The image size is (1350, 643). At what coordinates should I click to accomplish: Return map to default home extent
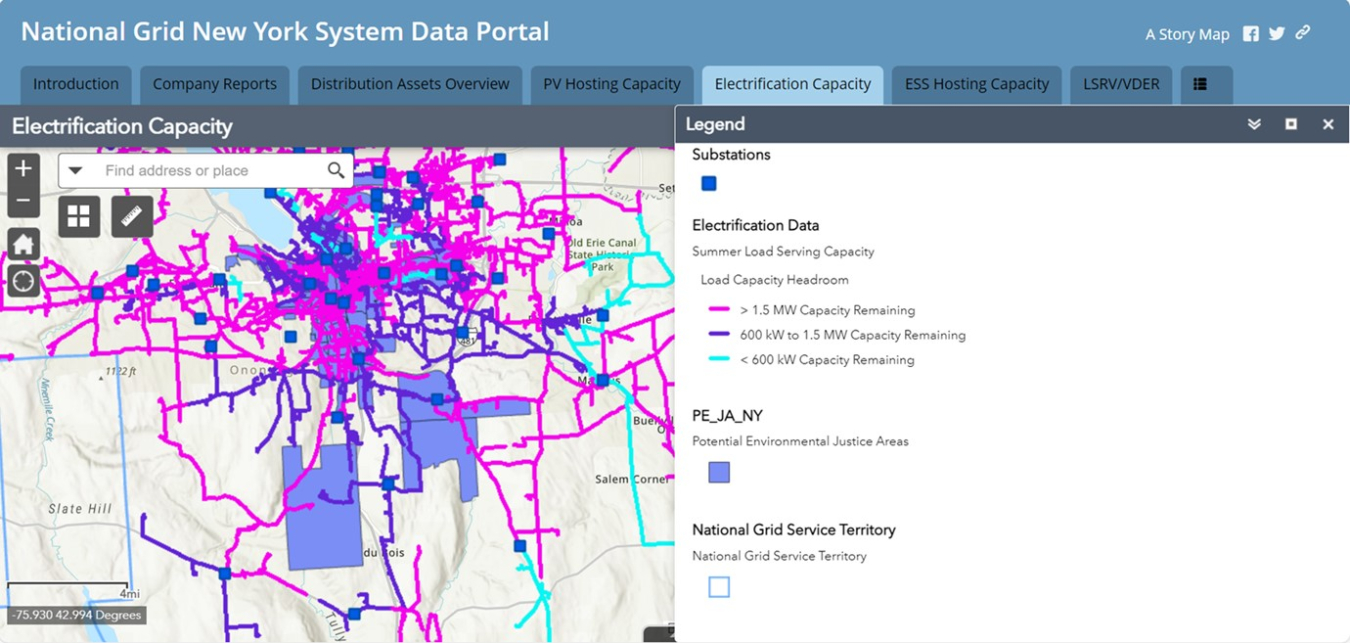coord(24,244)
